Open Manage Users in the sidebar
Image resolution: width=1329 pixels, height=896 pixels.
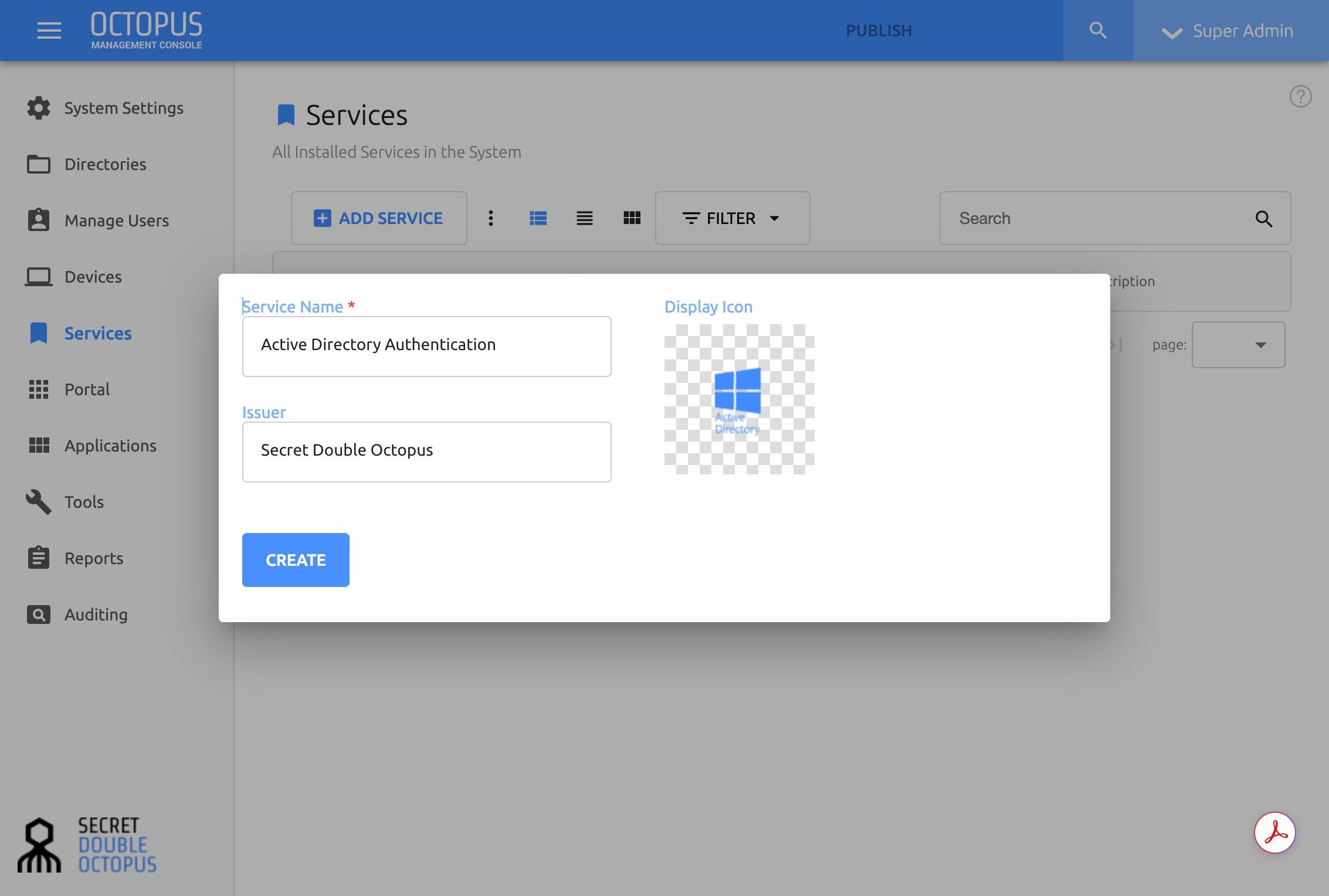click(x=99, y=220)
